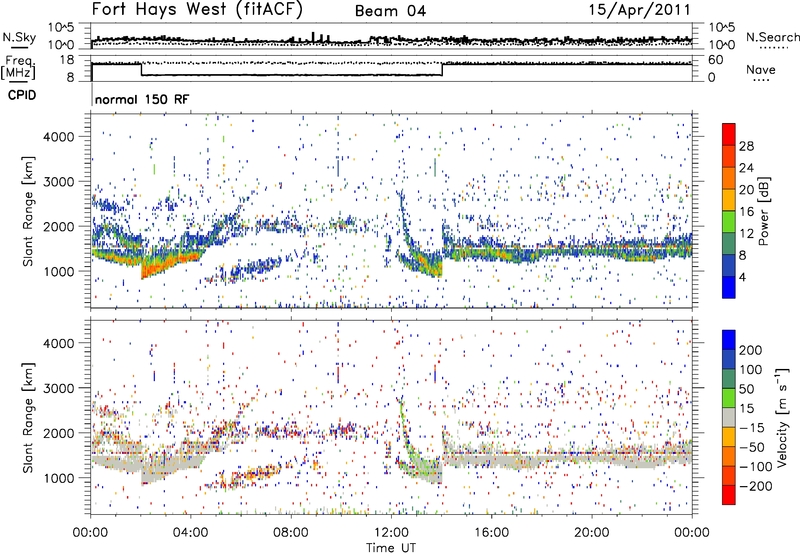The height and width of the screenshot is (554, 800).
Task: Click the 'Fort Hays West (fitACF)' plot title
Action: [197, 9]
